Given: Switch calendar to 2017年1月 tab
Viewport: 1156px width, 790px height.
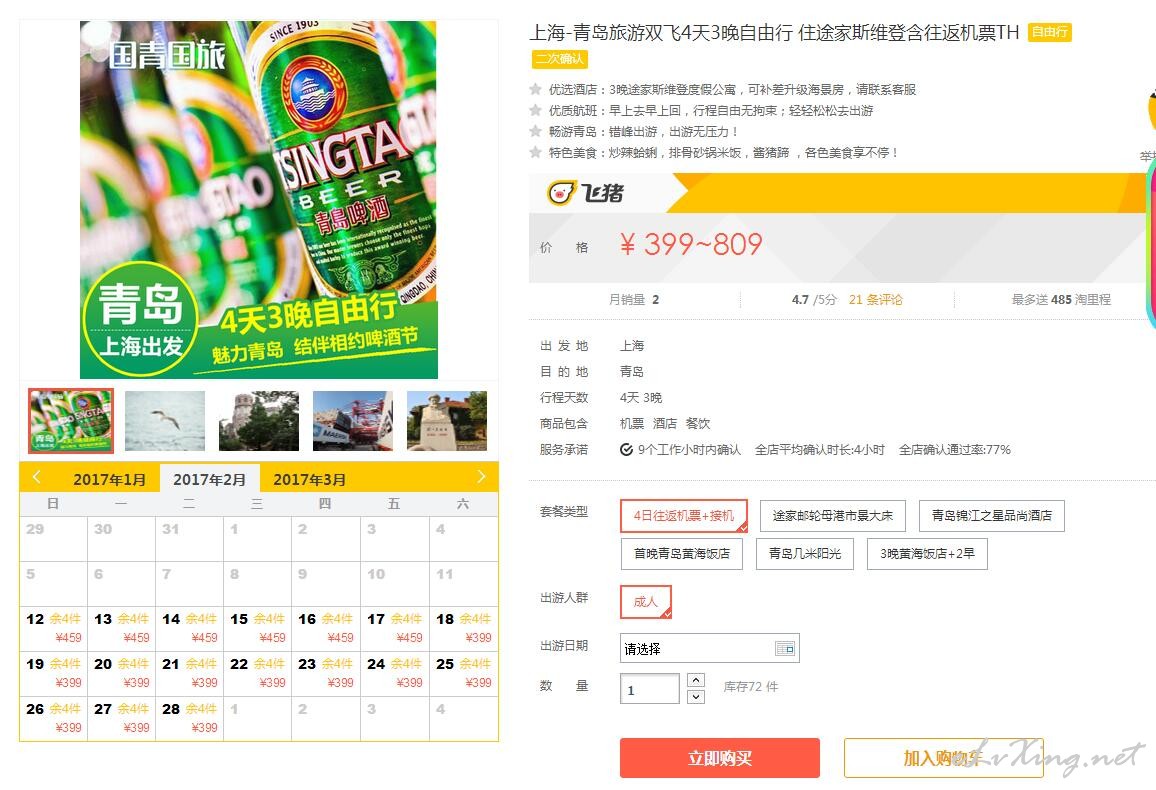Looking at the screenshot, I should point(109,480).
